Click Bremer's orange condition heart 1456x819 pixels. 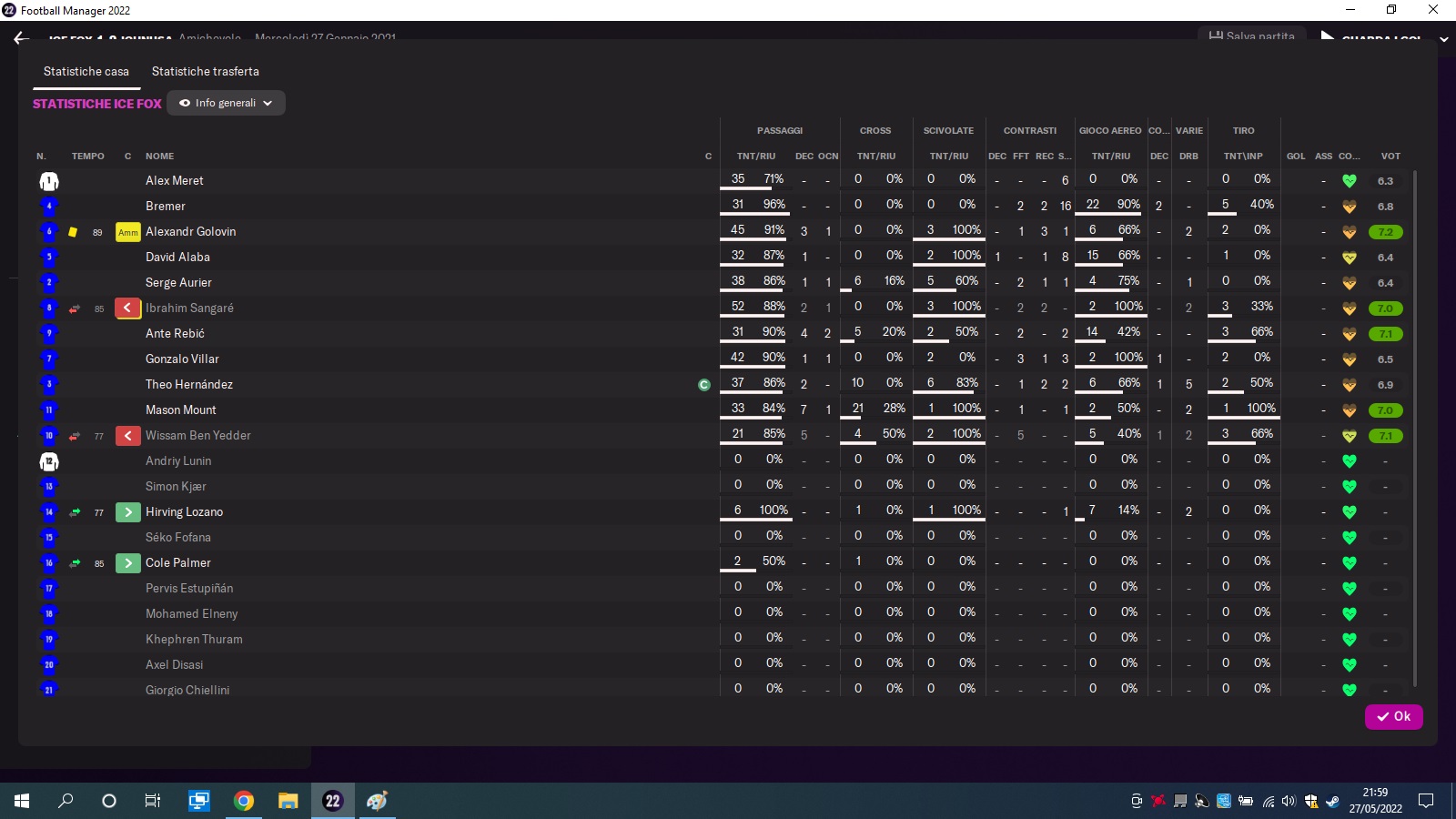[1350, 207]
